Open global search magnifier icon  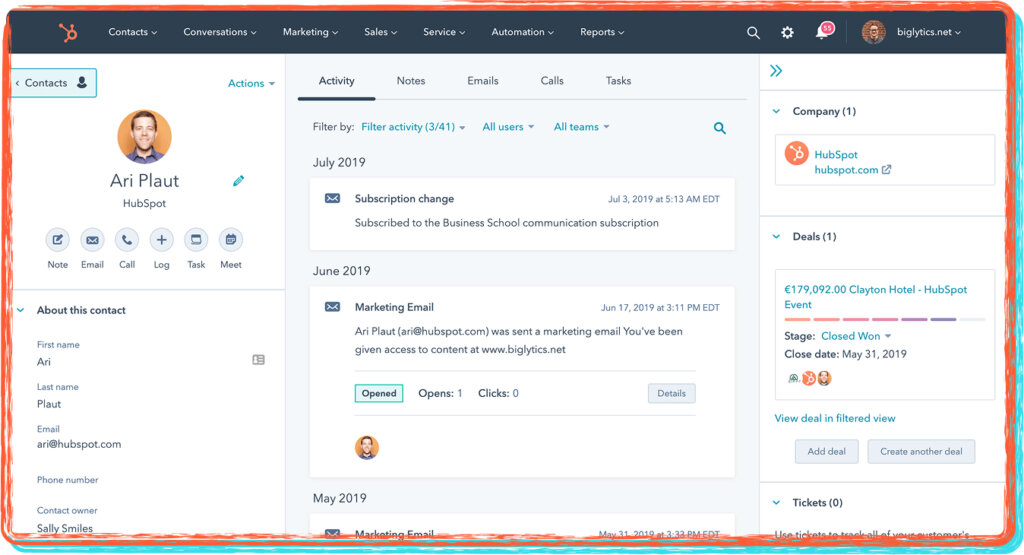(x=753, y=32)
